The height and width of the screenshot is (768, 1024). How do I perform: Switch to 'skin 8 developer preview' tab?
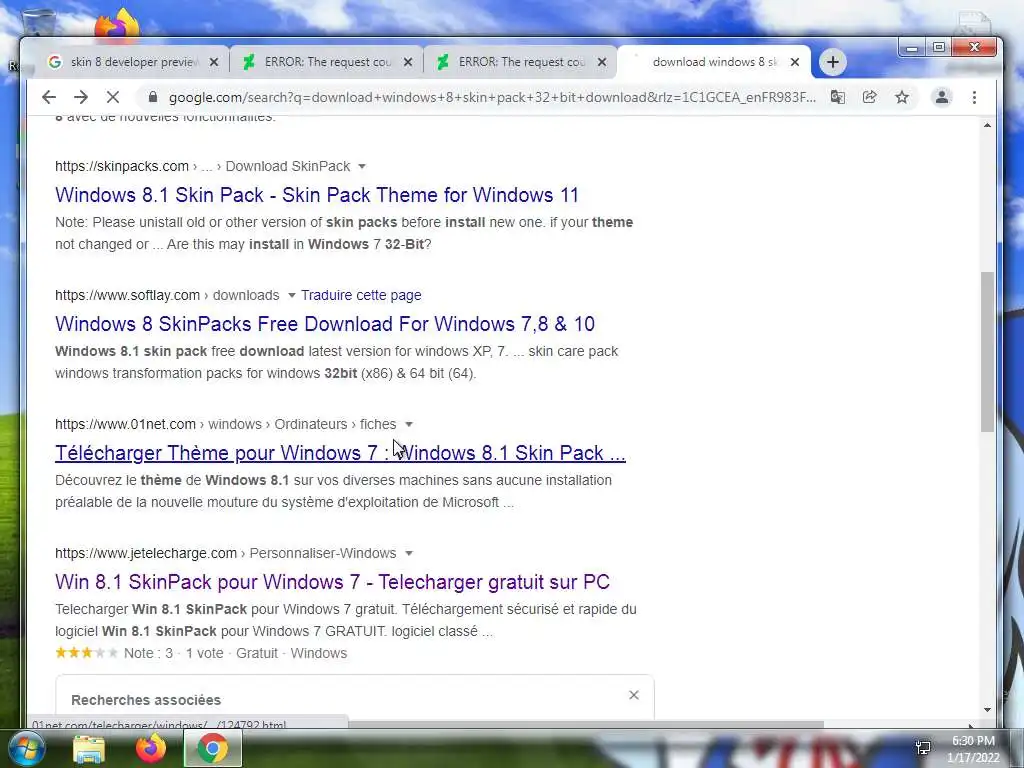pyautogui.click(x=134, y=62)
